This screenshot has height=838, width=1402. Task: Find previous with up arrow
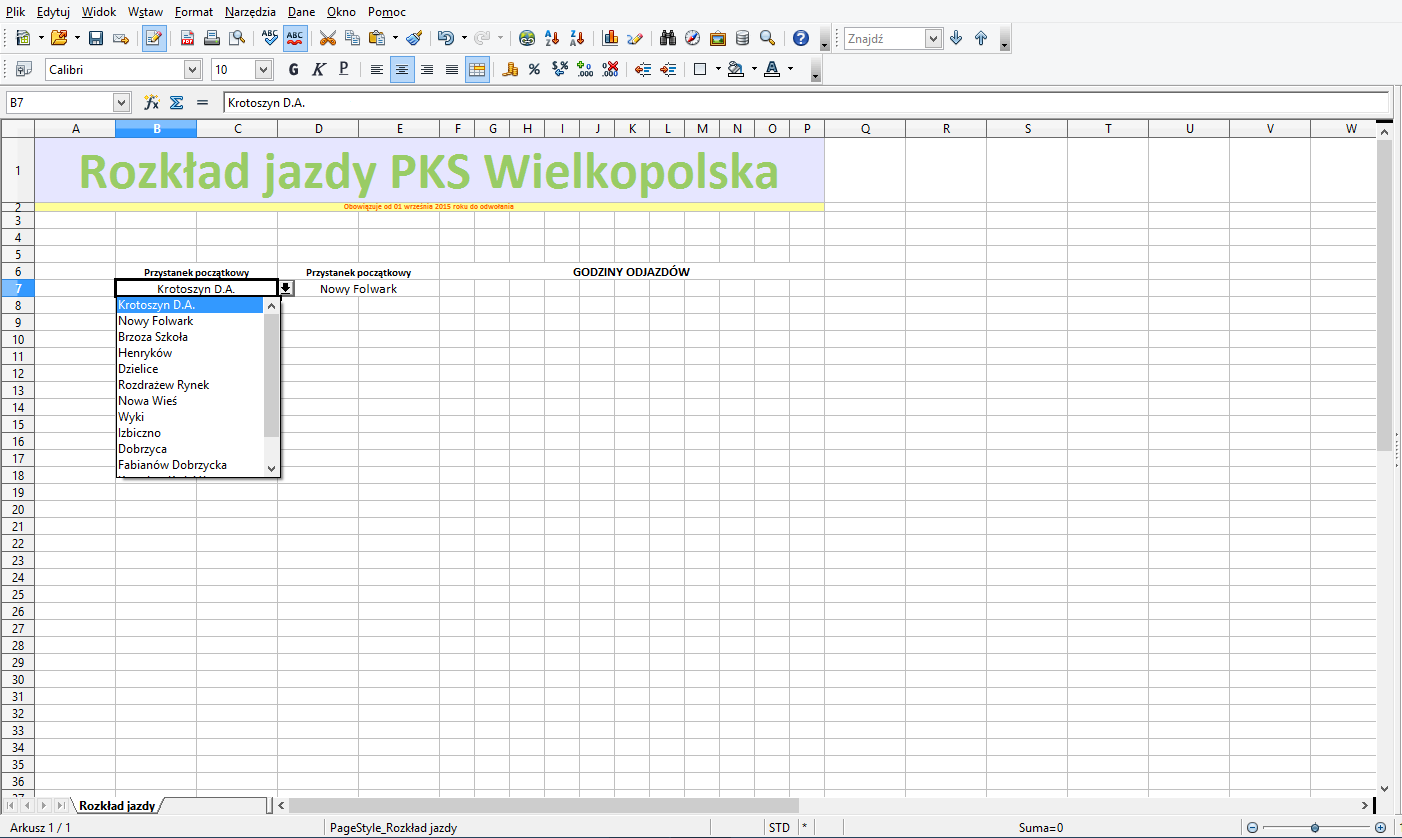tap(981, 38)
